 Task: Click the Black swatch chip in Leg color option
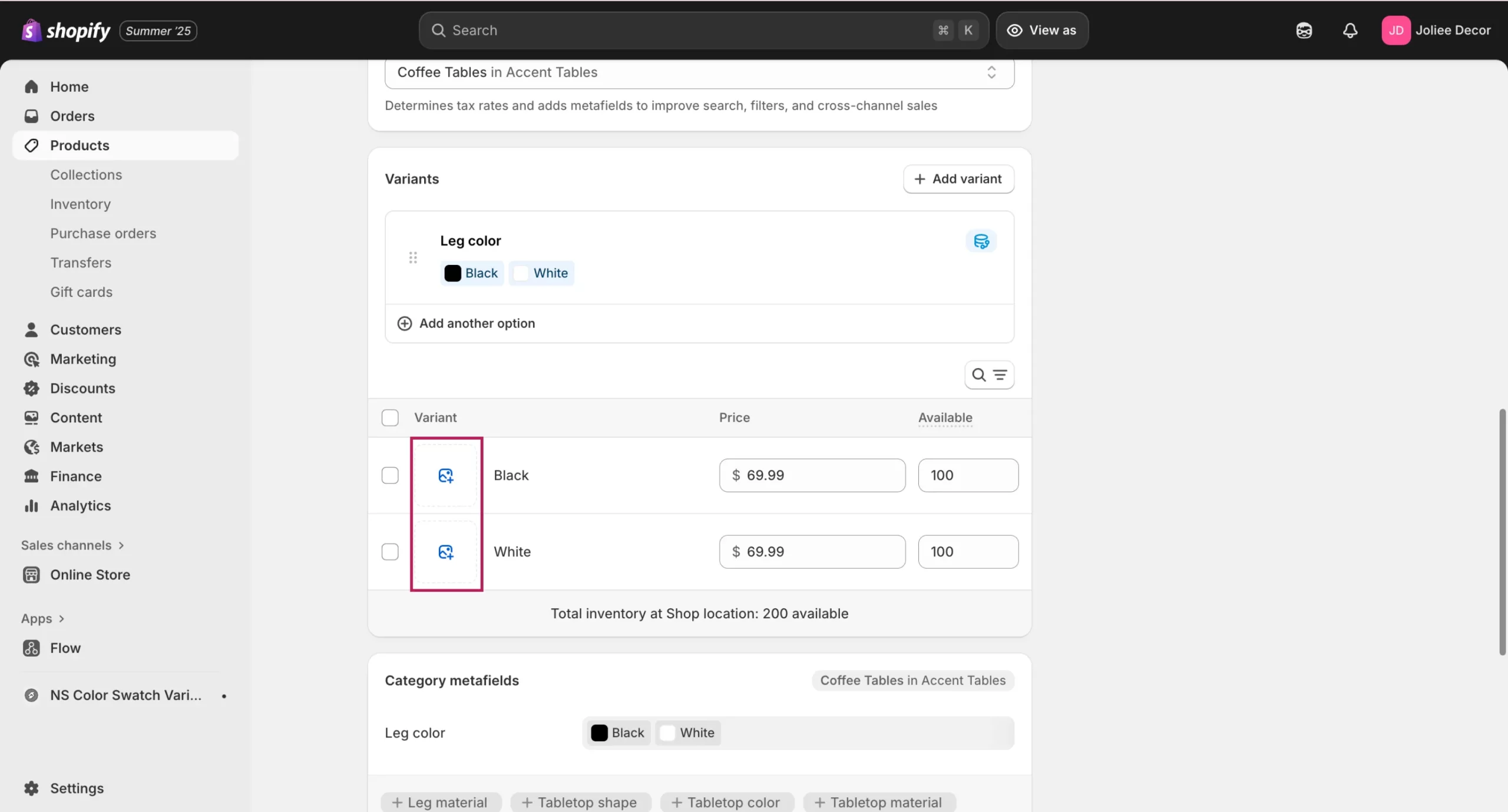[471, 273]
